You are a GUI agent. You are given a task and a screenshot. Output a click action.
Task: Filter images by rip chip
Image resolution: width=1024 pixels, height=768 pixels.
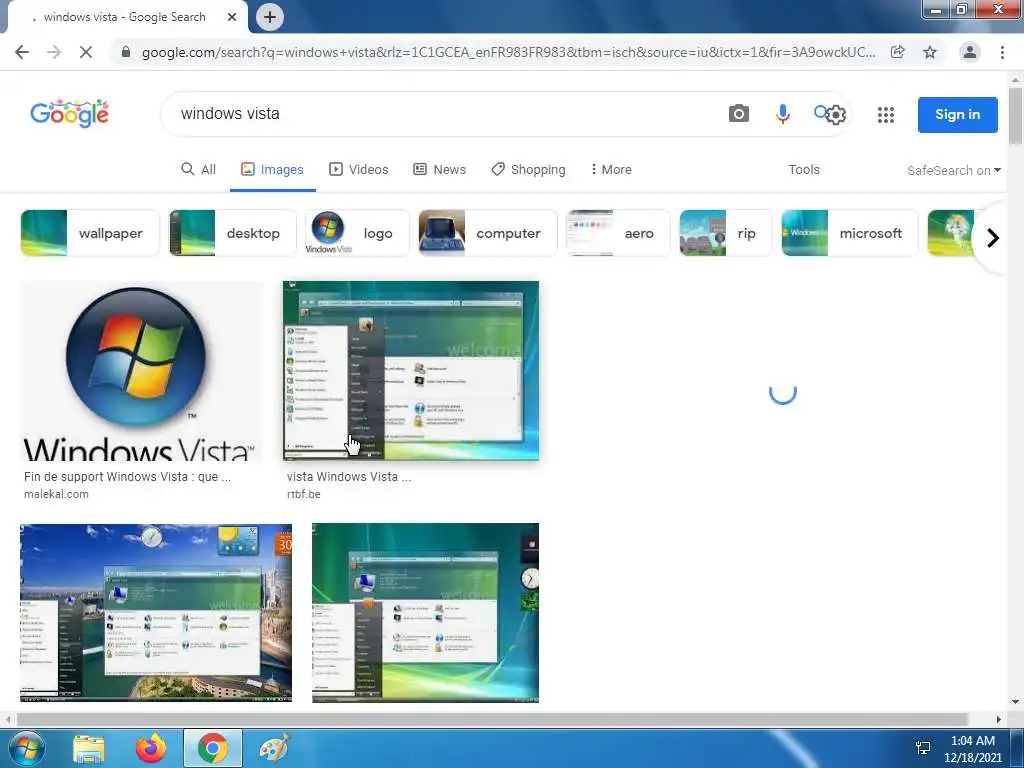[x=726, y=233]
